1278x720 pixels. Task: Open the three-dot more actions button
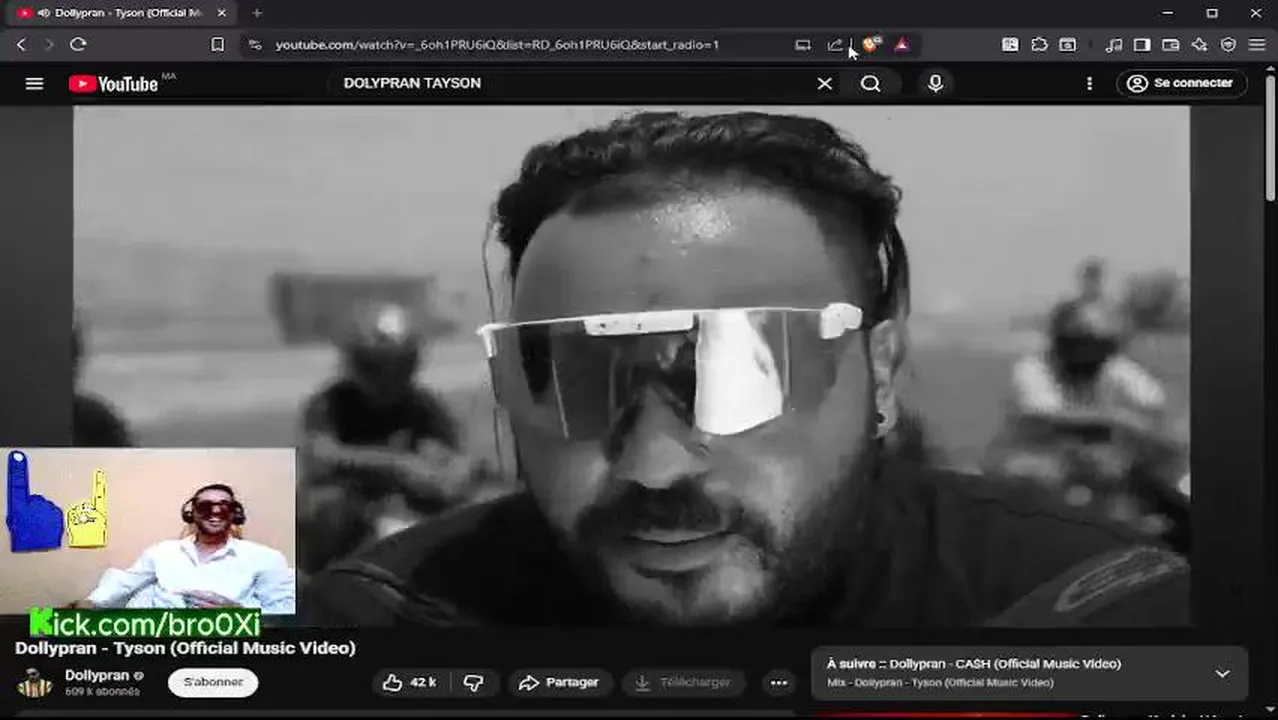779,683
